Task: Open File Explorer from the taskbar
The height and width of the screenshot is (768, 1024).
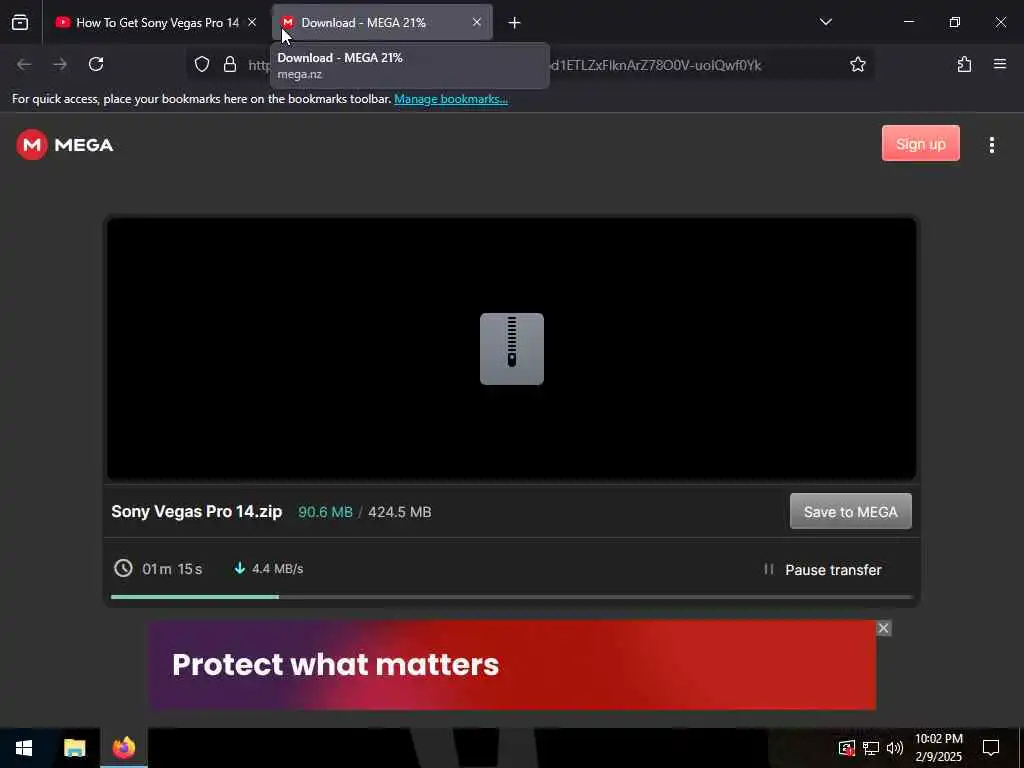Action: coord(74,748)
